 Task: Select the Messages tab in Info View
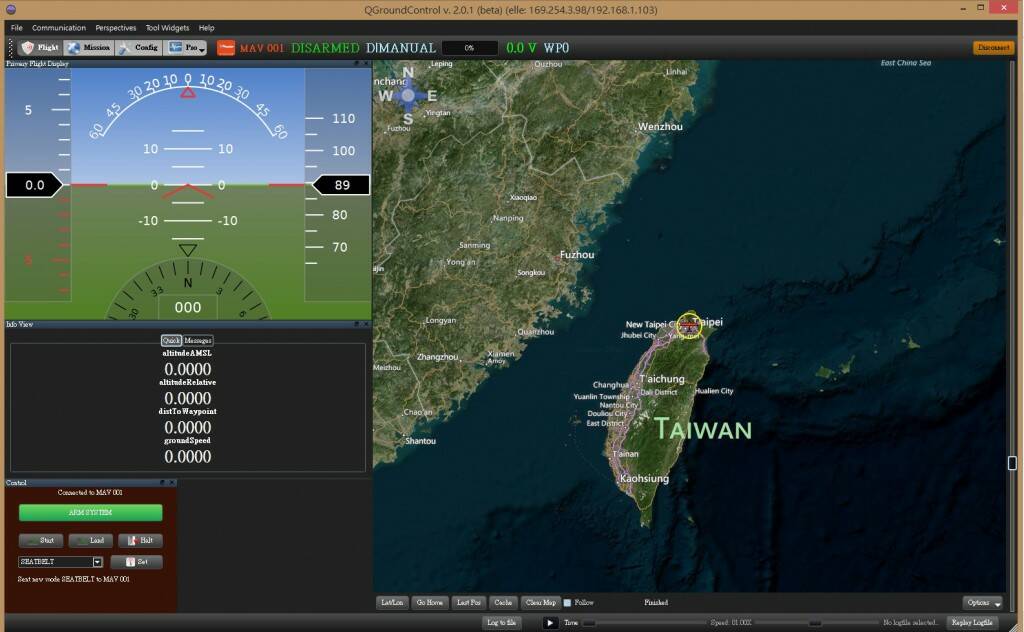point(198,341)
